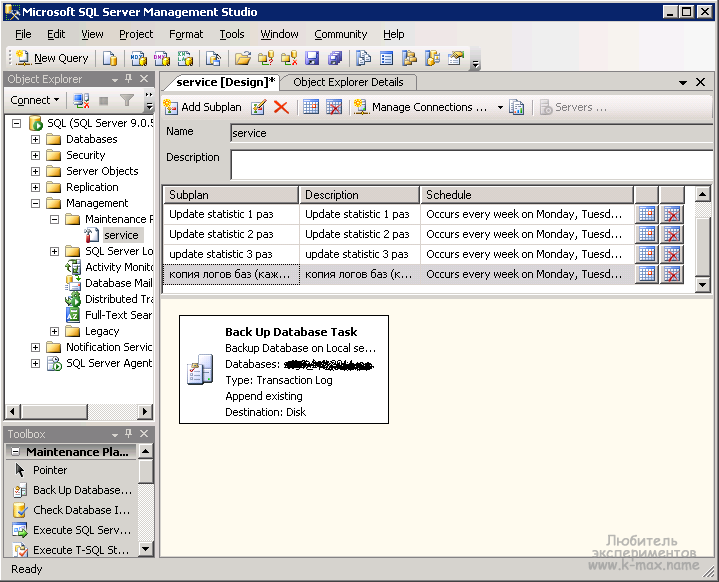Open the Manage Connections dropdown arrow

coord(500,107)
